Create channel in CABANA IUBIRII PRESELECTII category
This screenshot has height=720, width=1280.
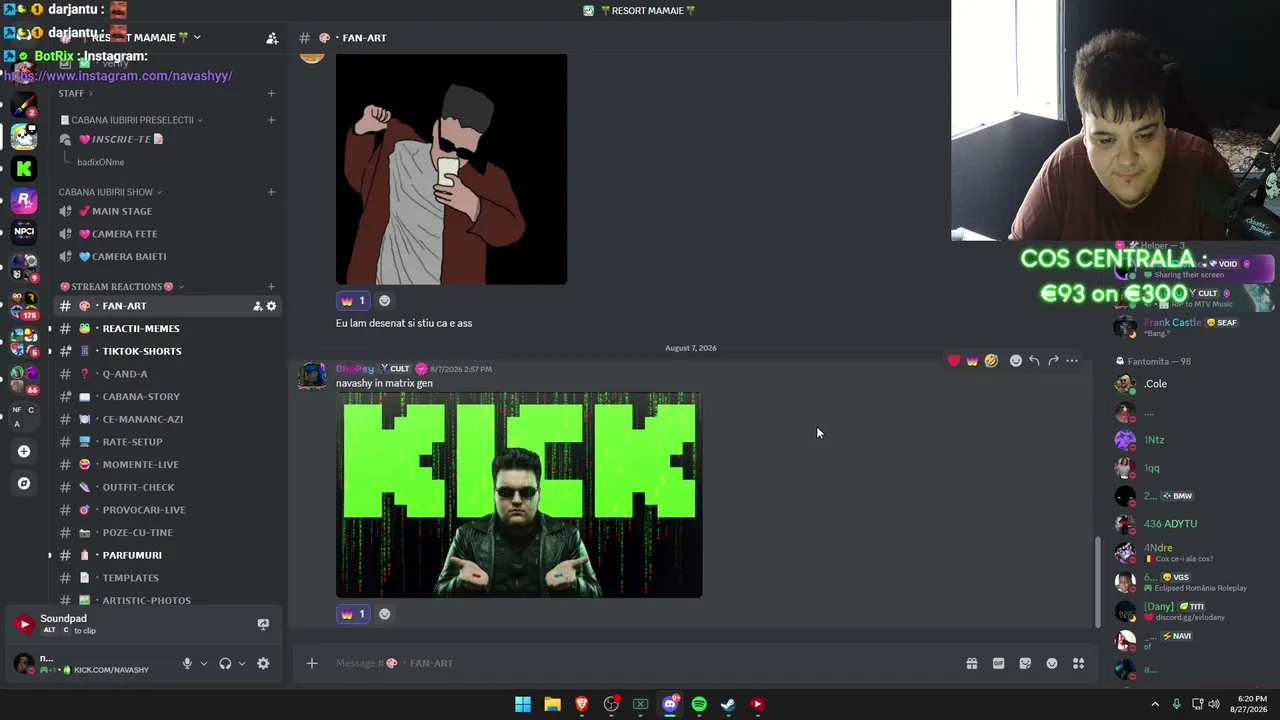coord(271,120)
